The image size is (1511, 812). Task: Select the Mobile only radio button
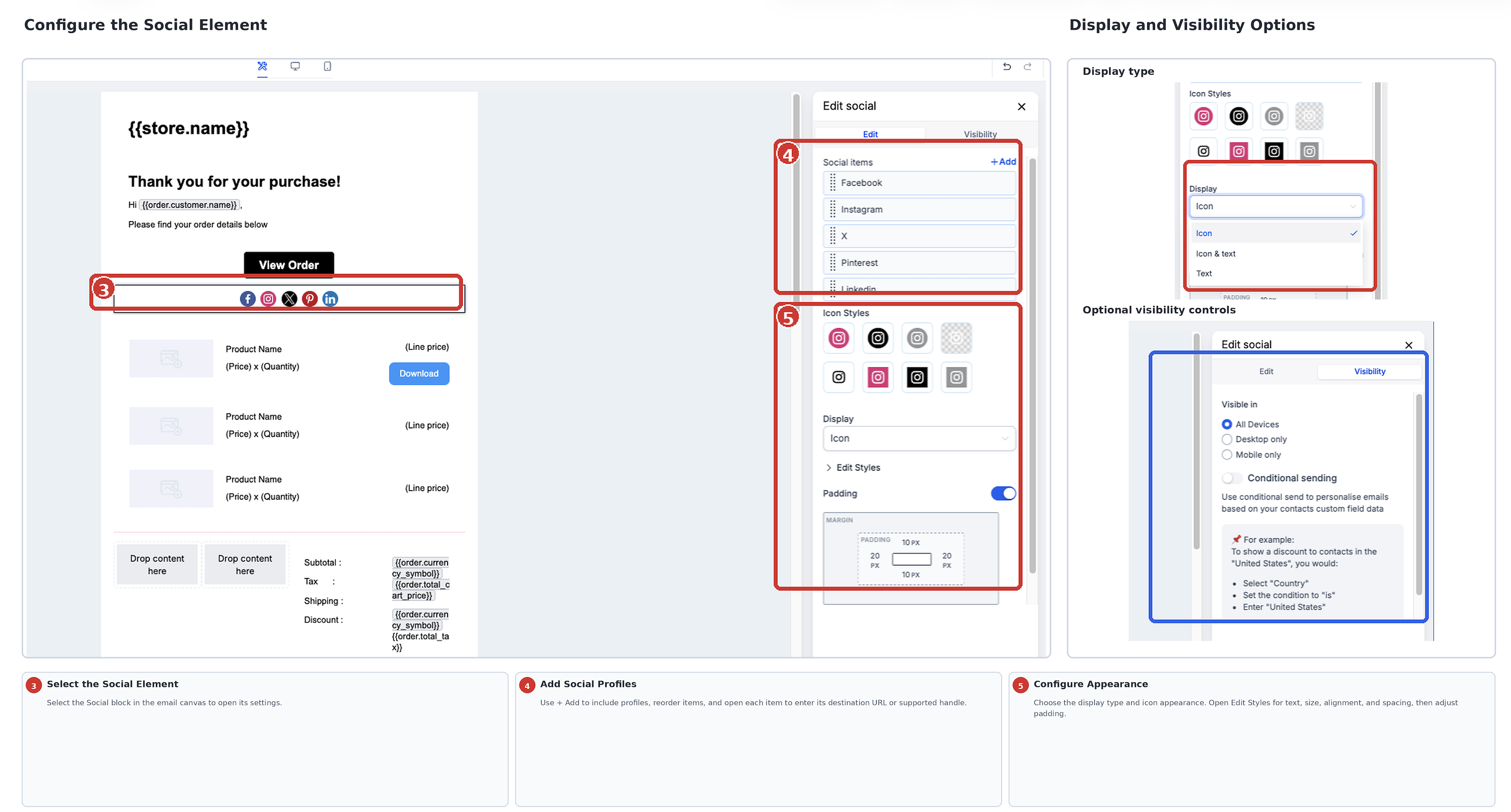pyautogui.click(x=1227, y=455)
